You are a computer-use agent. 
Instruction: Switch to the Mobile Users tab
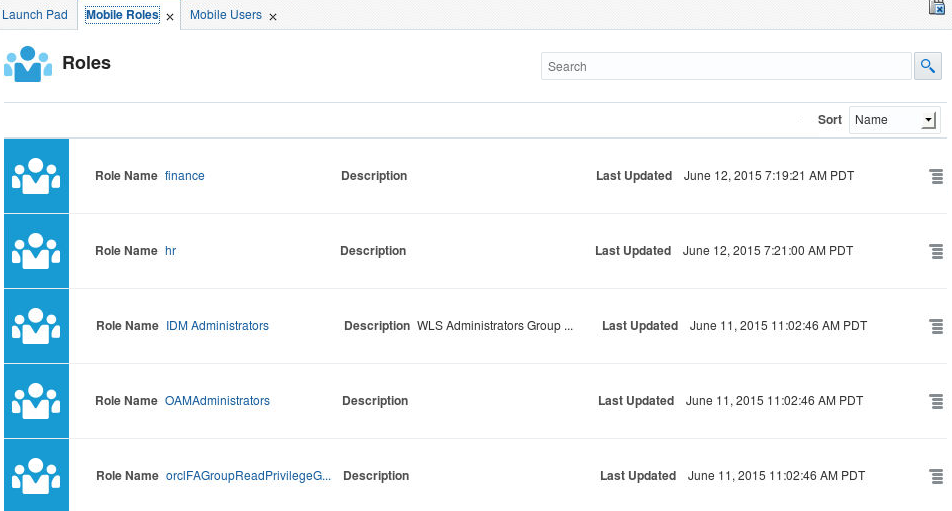tap(225, 15)
